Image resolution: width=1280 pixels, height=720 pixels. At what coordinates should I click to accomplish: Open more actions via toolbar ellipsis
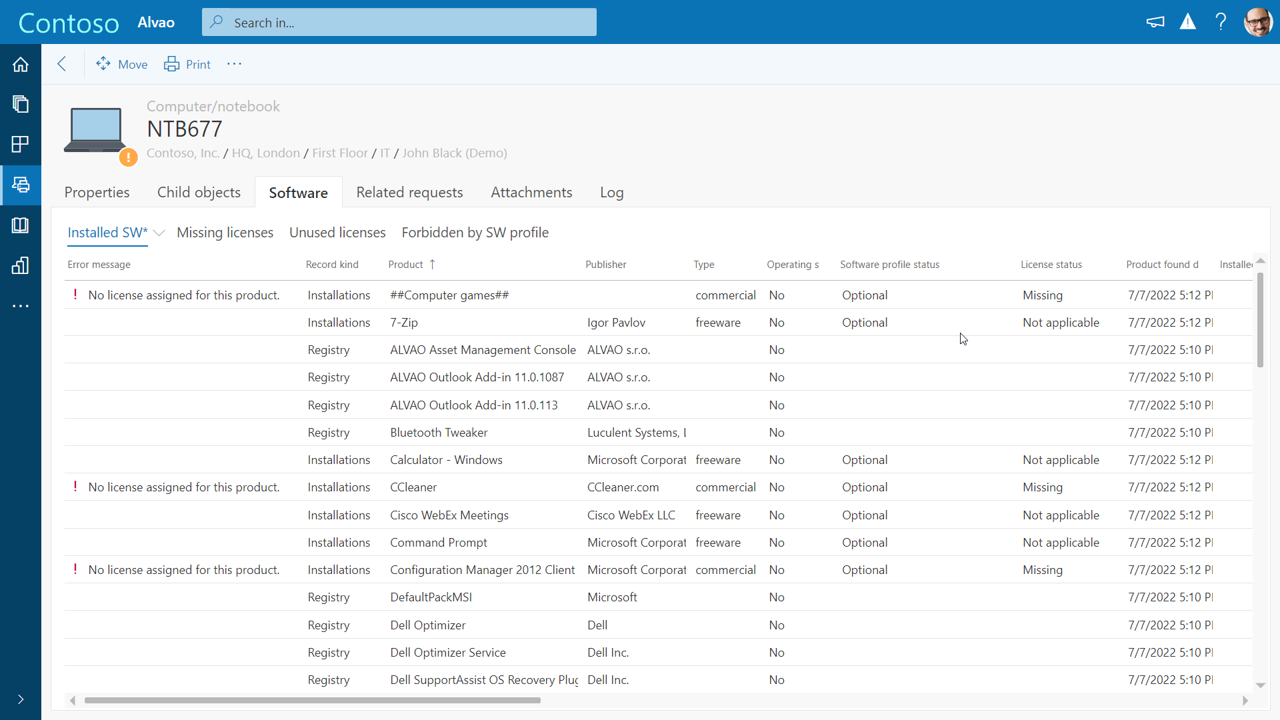click(x=234, y=63)
